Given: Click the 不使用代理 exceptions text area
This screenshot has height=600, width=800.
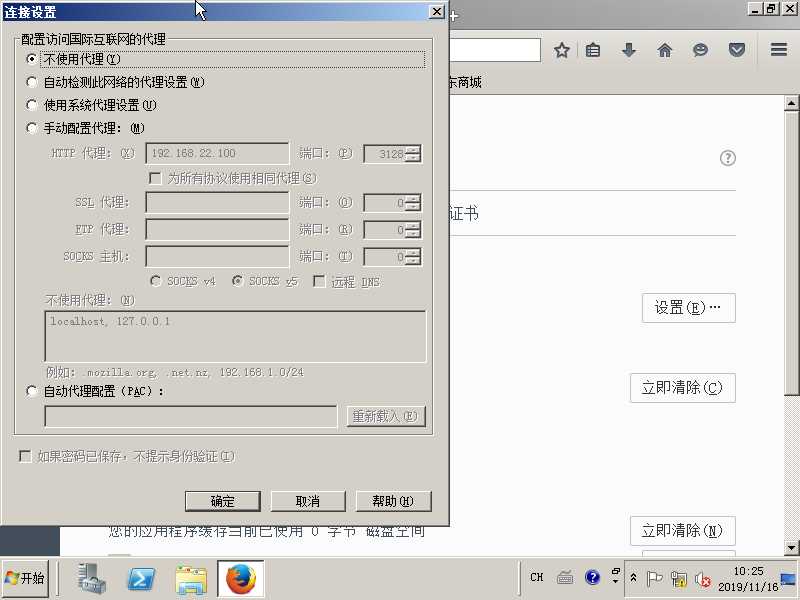Looking at the screenshot, I should pos(235,337).
